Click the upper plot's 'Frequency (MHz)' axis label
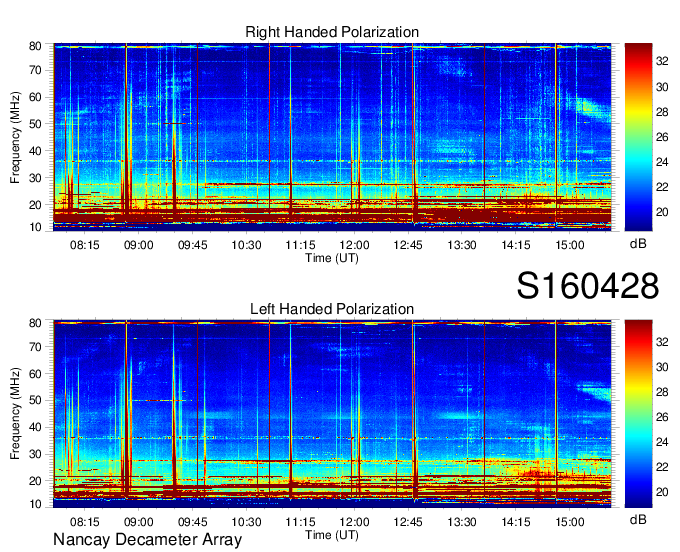Viewport: 680px width, 552px height. pyautogui.click(x=15, y=137)
